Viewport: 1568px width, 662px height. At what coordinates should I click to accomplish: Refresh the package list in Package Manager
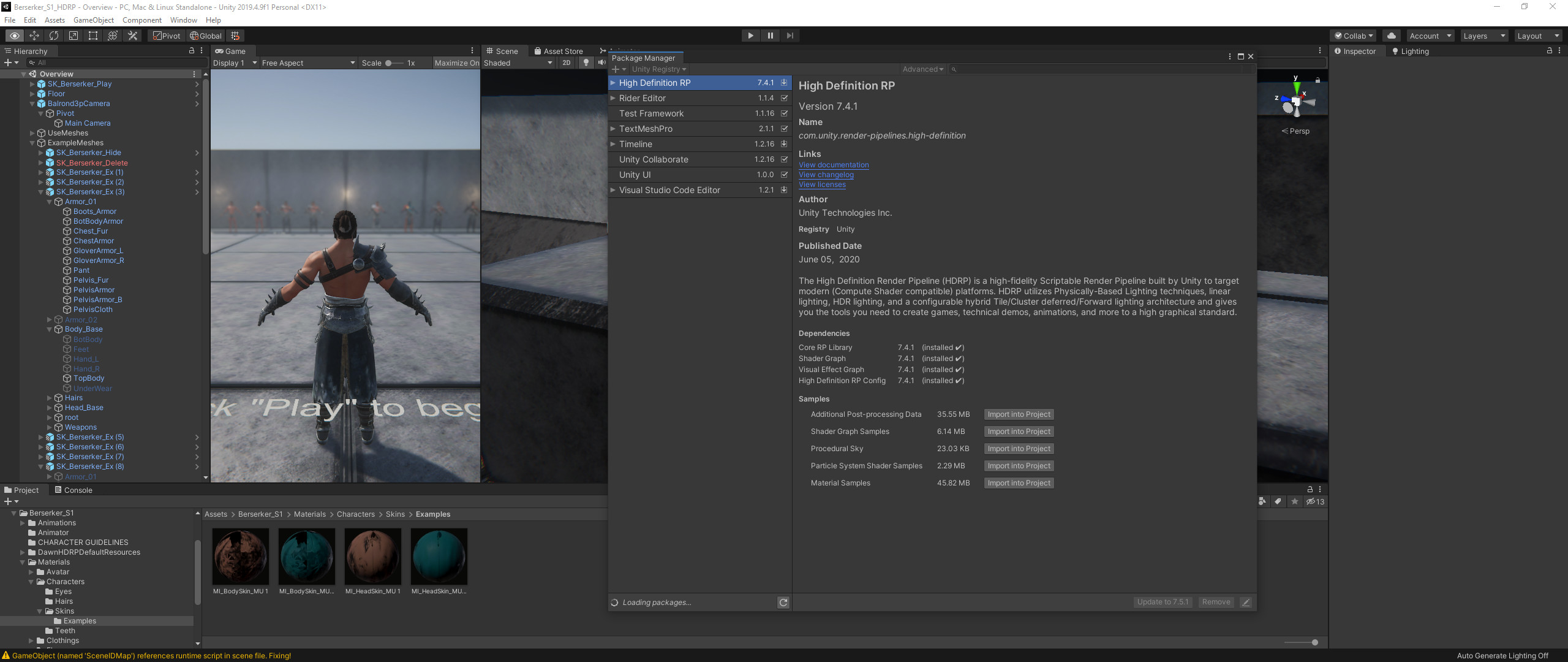783,603
